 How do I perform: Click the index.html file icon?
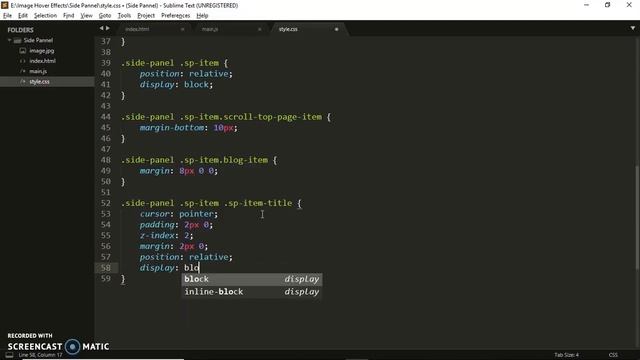[22, 61]
